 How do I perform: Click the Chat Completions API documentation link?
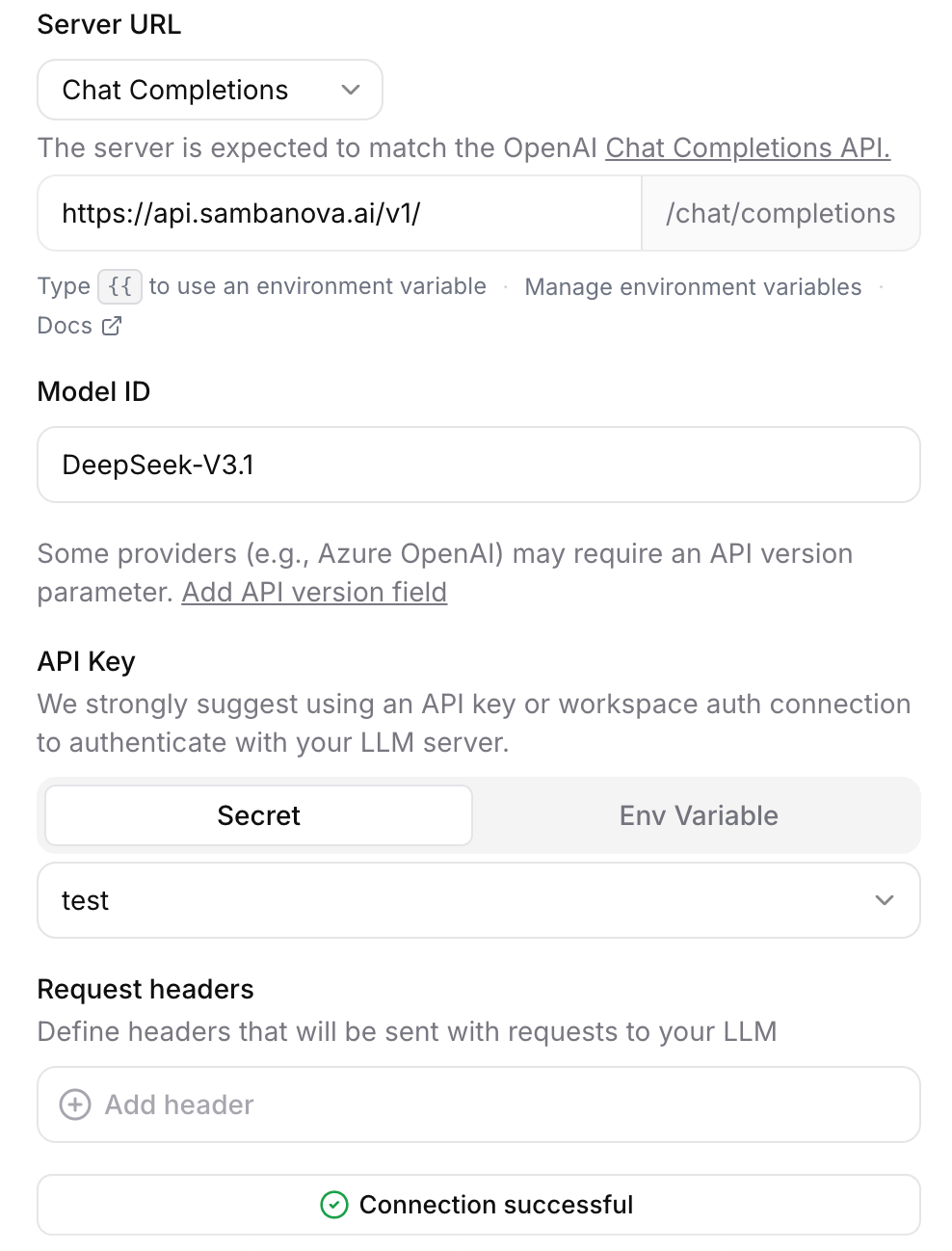(x=748, y=147)
